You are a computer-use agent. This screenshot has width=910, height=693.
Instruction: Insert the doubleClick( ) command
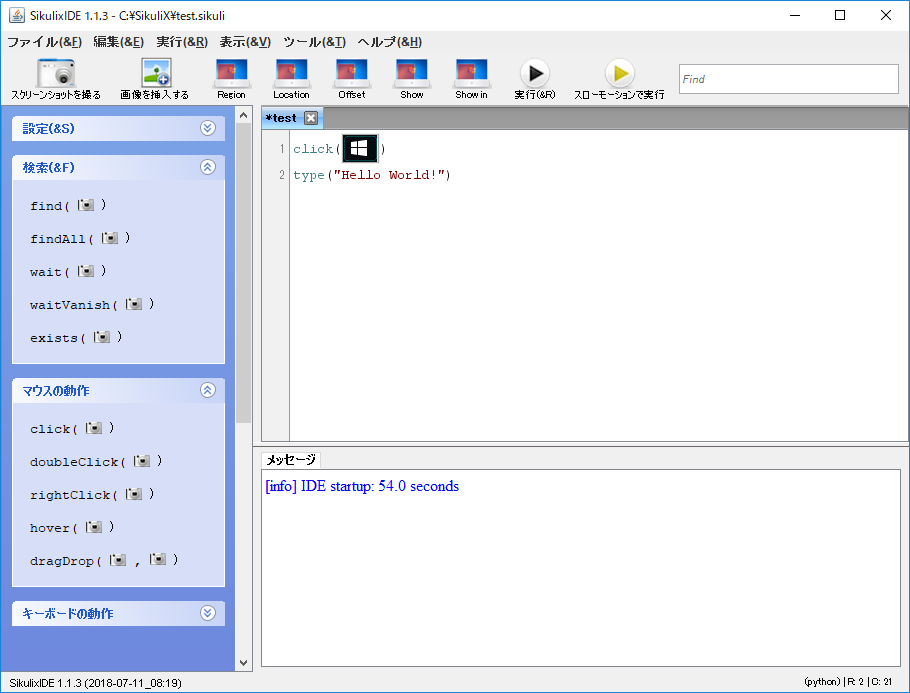[x=96, y=462]
